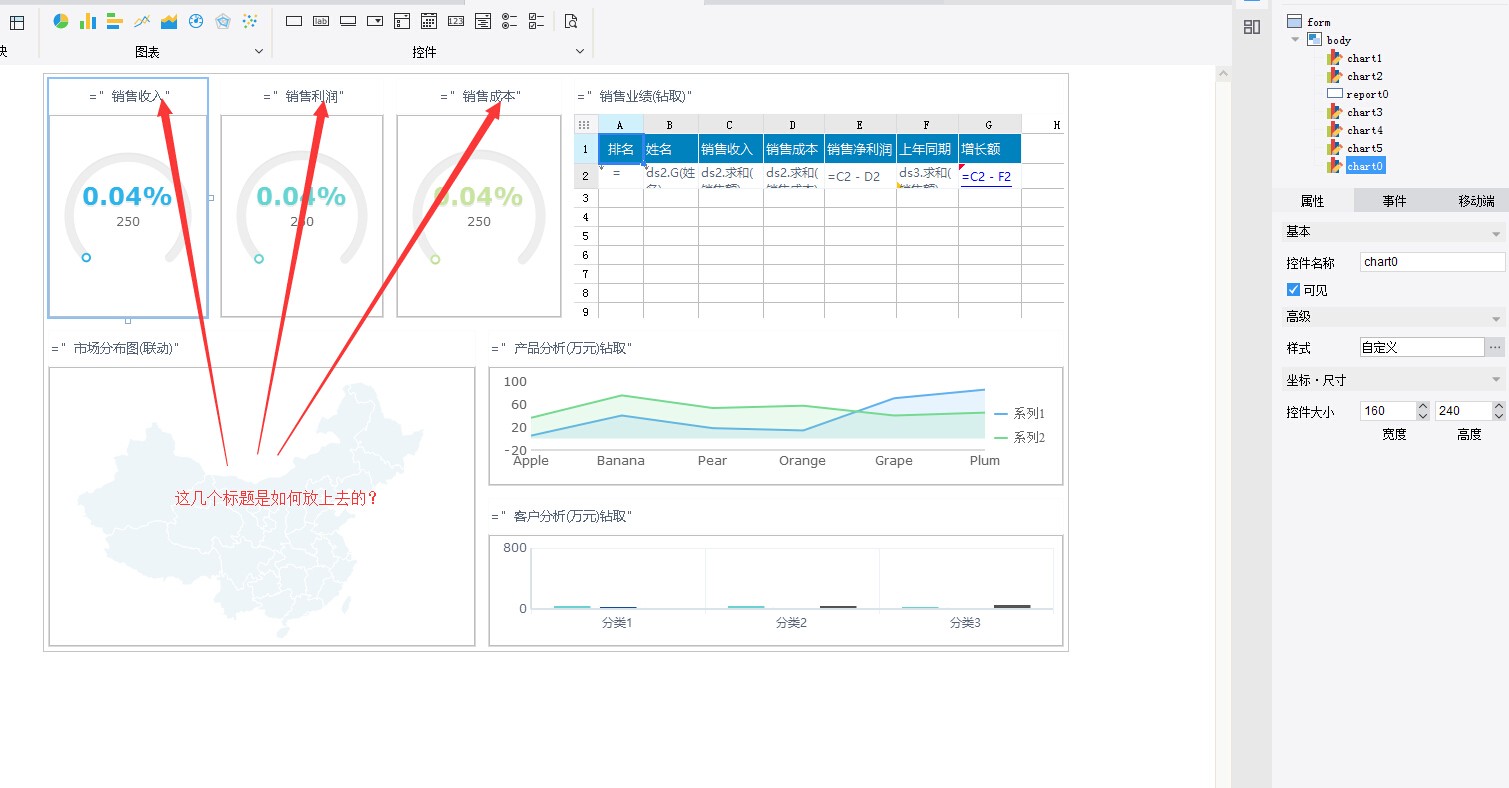Insert a radar chart from toolbar
The width and height of the screenshot is (1509, 788).
(223, 21)
